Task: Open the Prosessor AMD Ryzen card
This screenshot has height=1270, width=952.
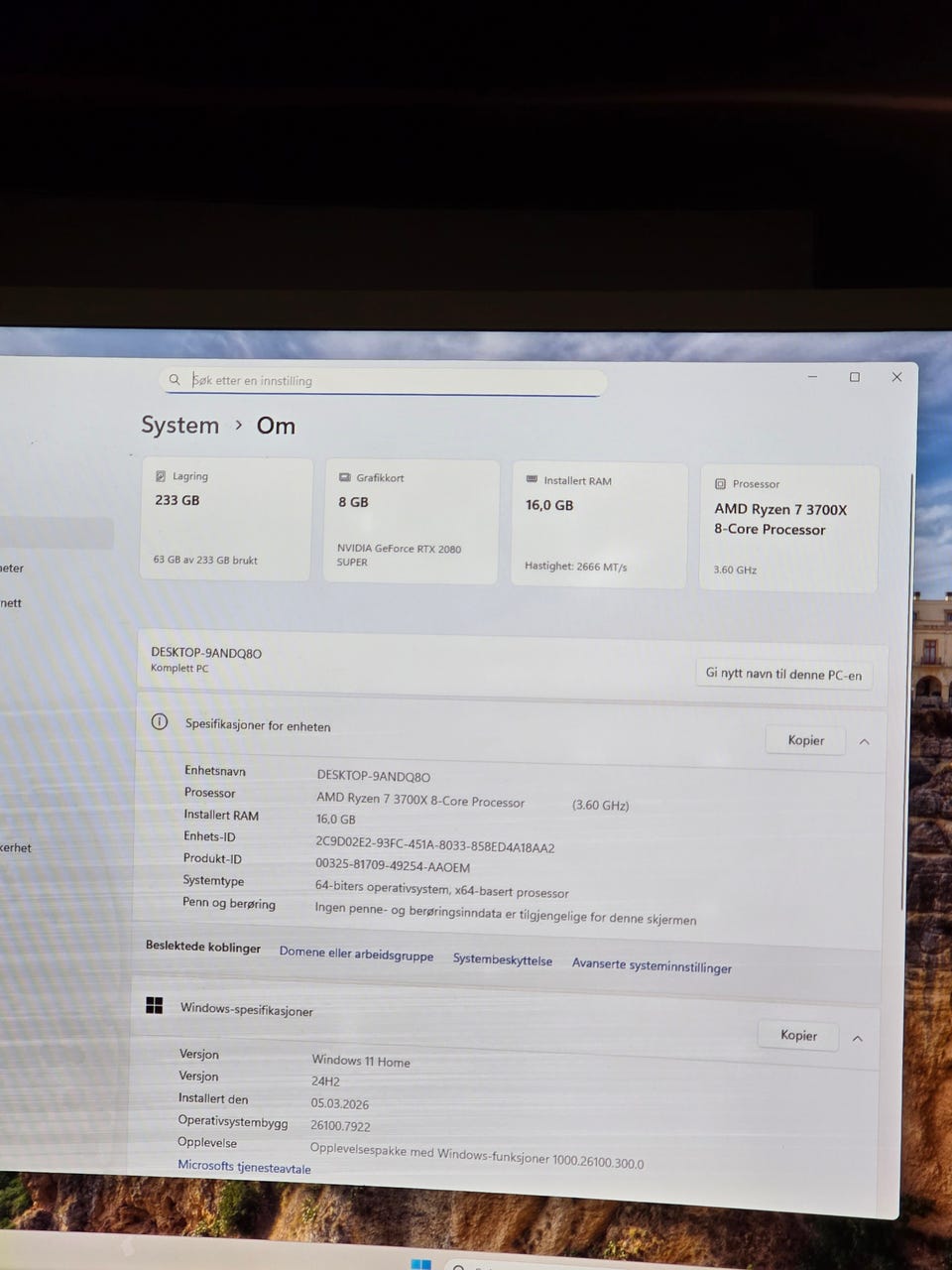Action: pos(789,528)
